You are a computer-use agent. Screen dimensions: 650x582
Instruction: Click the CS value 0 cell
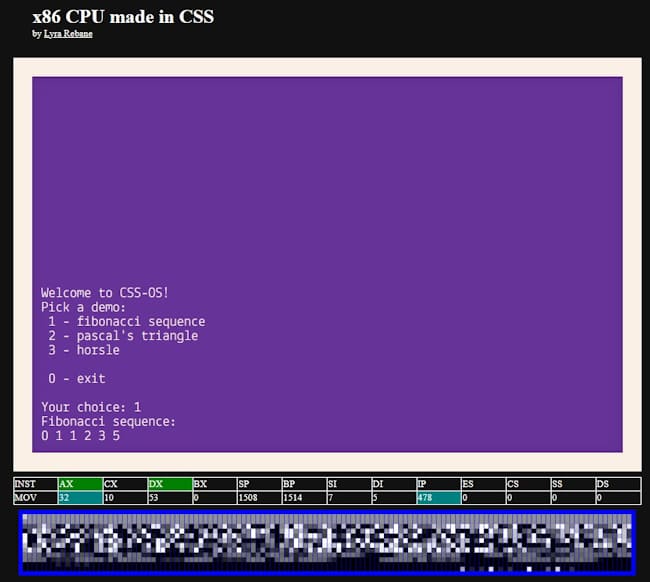pos(528,497)
